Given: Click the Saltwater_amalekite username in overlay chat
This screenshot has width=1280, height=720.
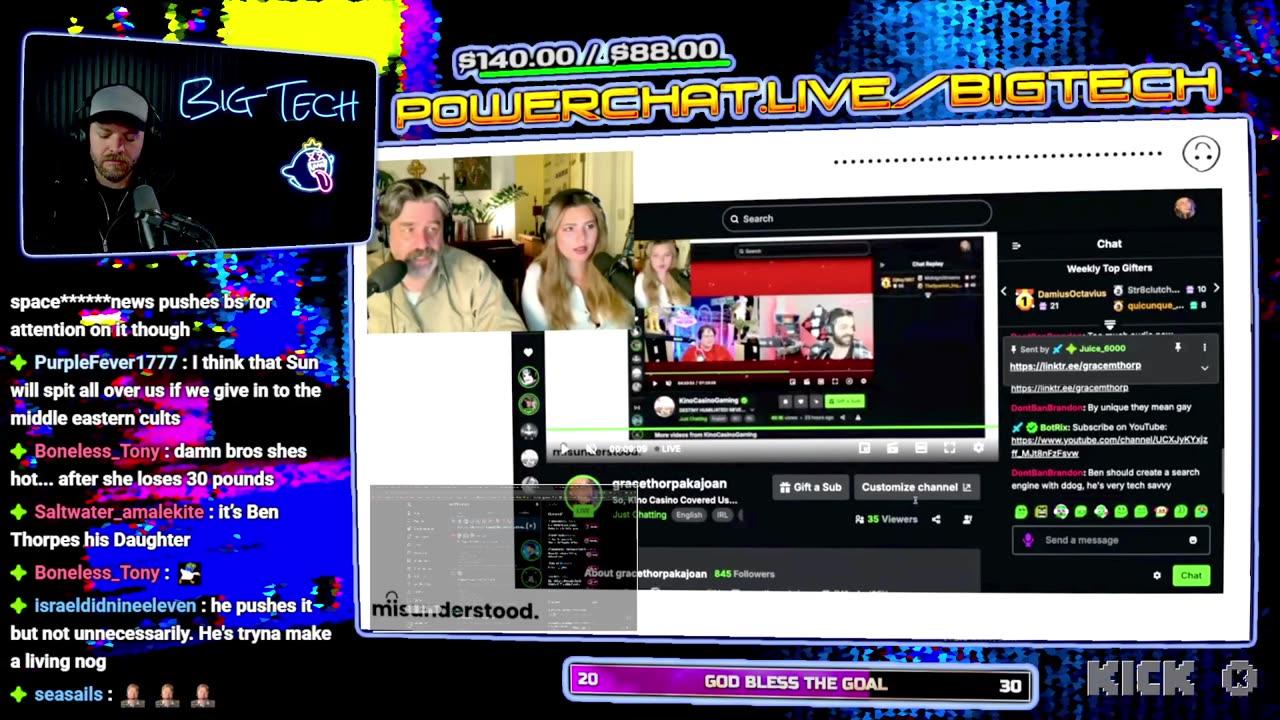Looking at the screenshot, I should click(x=119, y=511).
